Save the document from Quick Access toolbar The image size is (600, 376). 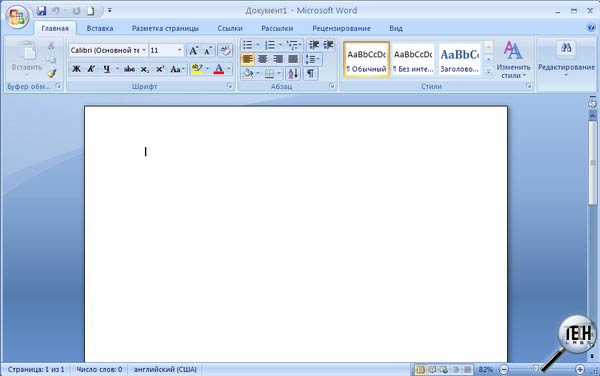tap(41, 11)
